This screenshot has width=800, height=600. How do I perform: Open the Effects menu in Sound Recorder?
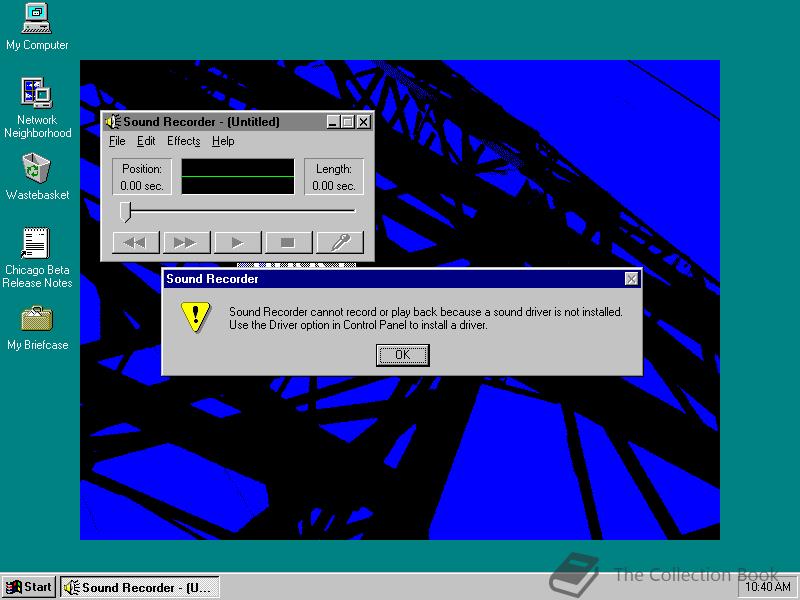coord(184,141)
